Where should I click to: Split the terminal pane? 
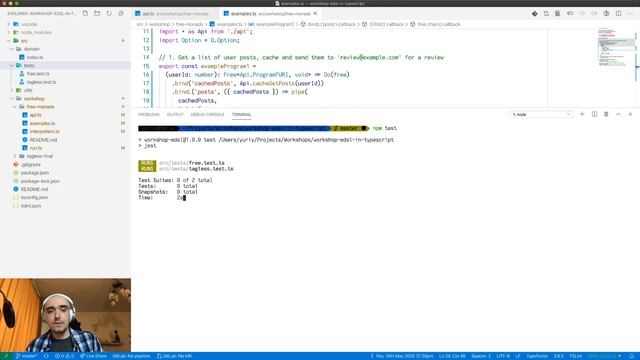pyautogui.click(x=594, y=114)
